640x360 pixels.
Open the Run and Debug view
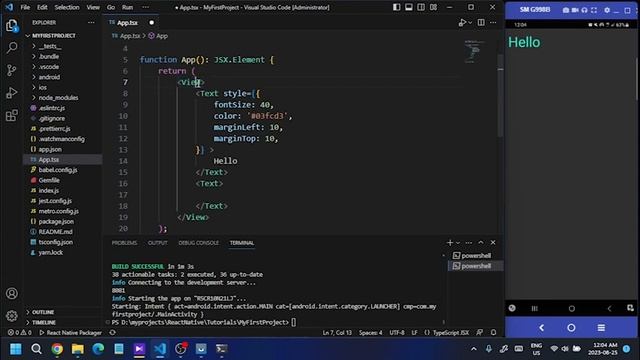click(12, 93)
